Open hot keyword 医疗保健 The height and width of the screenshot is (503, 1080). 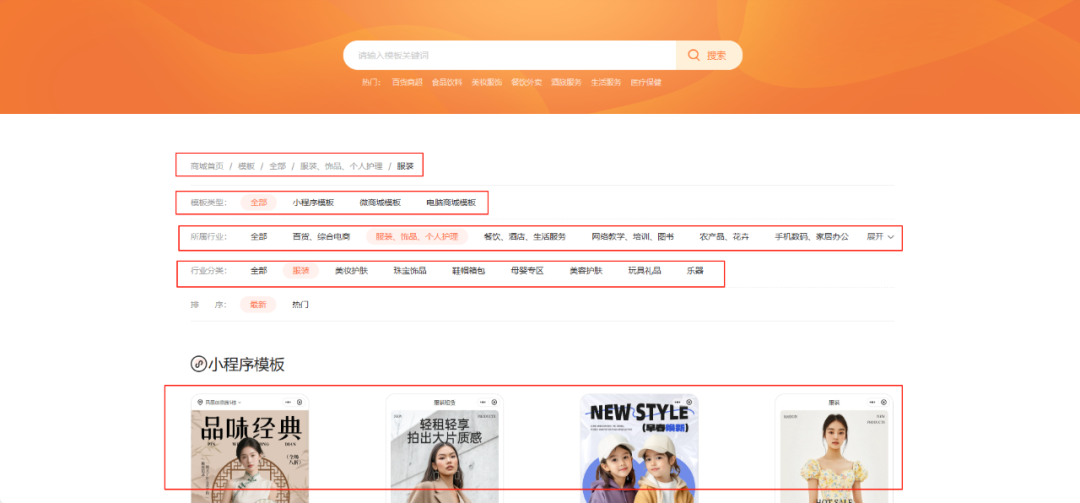(x=646, y=82)
